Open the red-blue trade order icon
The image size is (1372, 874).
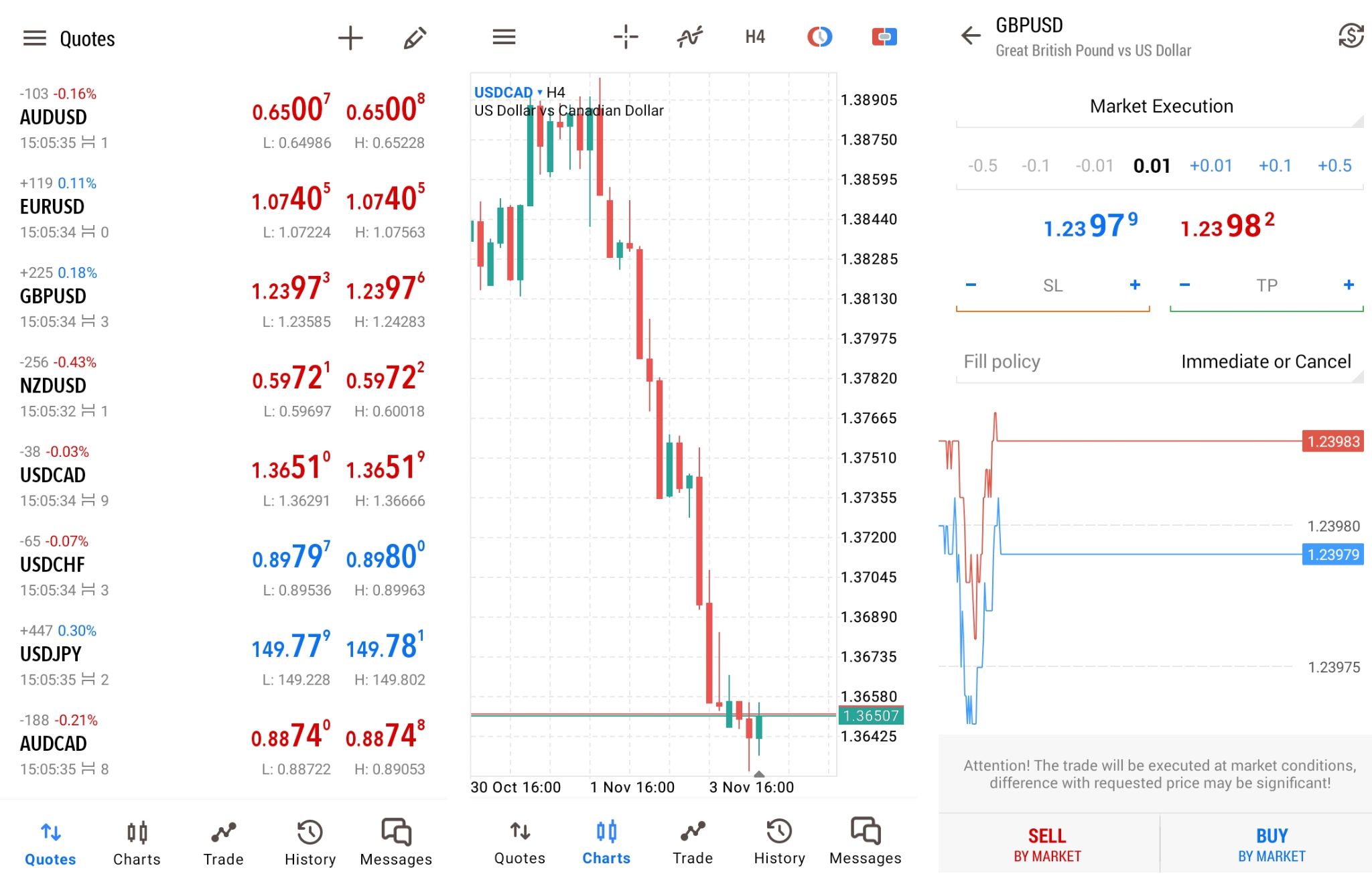coord(884,37)
